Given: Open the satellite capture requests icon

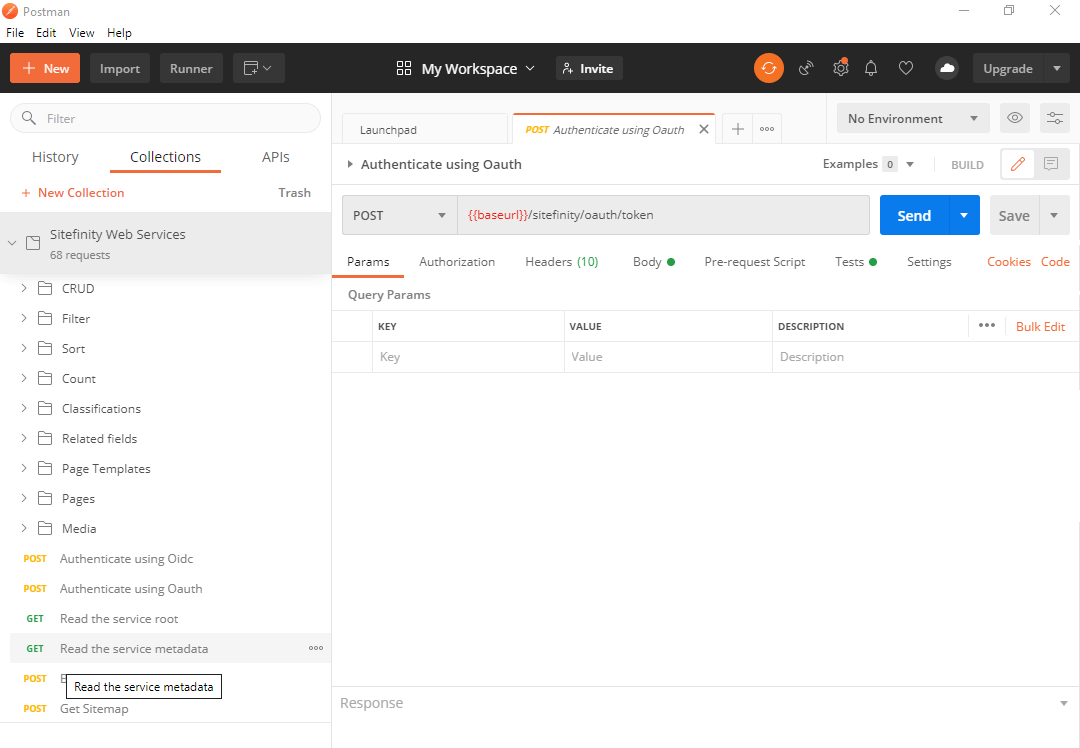Looking at the screenshot, I should point(806,68).
